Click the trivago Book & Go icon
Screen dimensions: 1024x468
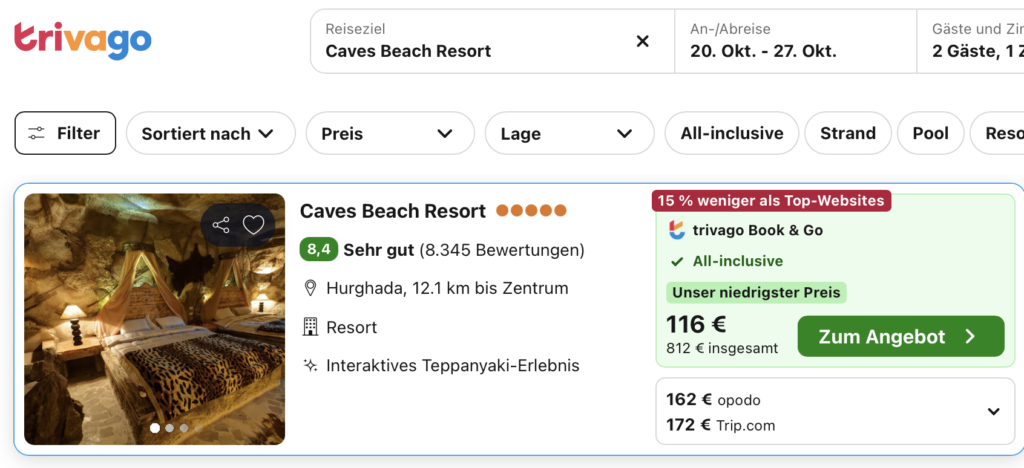pos(677,230)
